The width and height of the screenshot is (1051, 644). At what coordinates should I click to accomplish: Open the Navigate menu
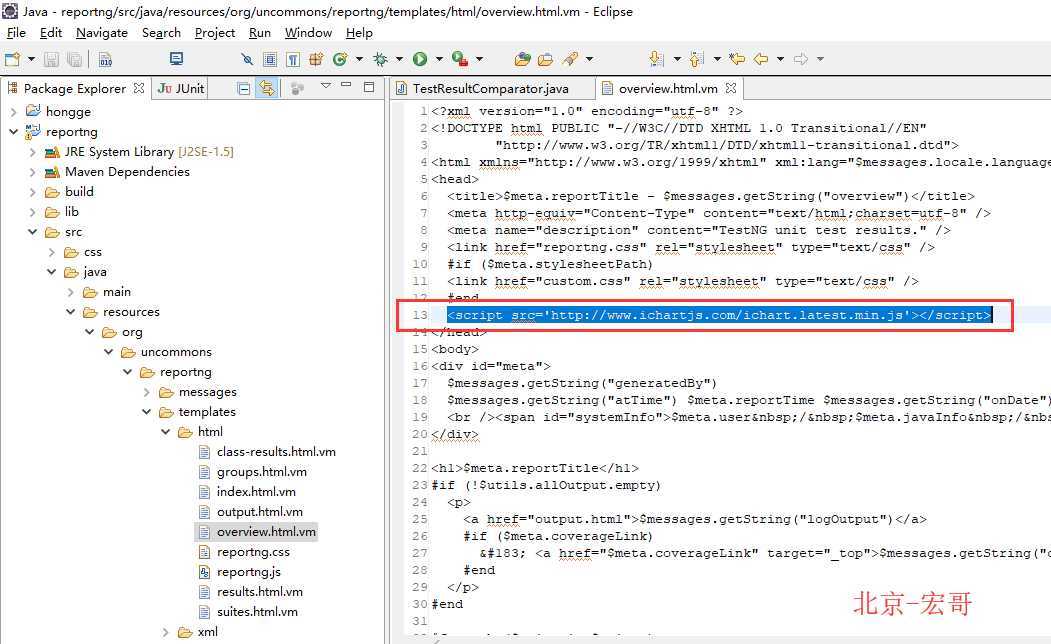[x=102, y=33]
